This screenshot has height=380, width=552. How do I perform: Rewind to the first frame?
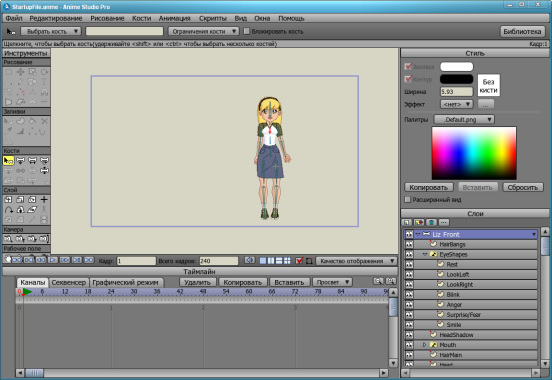pyautogui.click(x=17, y=260)
